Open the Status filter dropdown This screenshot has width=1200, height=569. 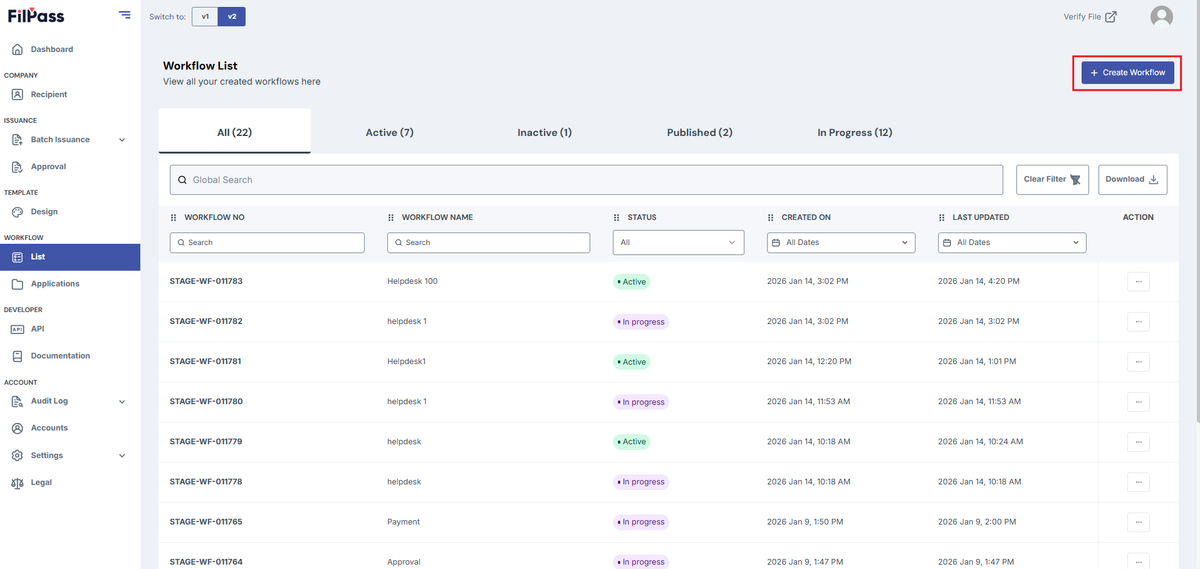(679, 242)
